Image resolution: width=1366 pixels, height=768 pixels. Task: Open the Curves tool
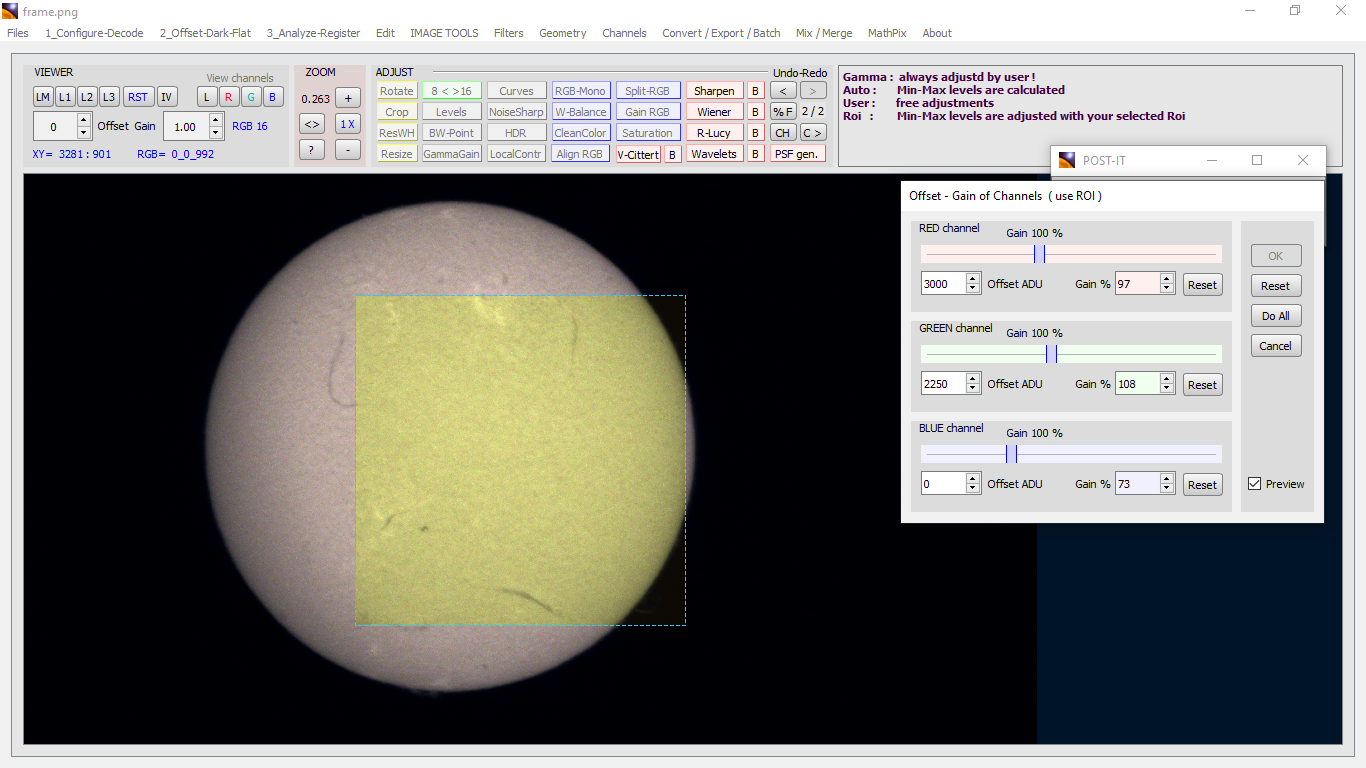517,91
